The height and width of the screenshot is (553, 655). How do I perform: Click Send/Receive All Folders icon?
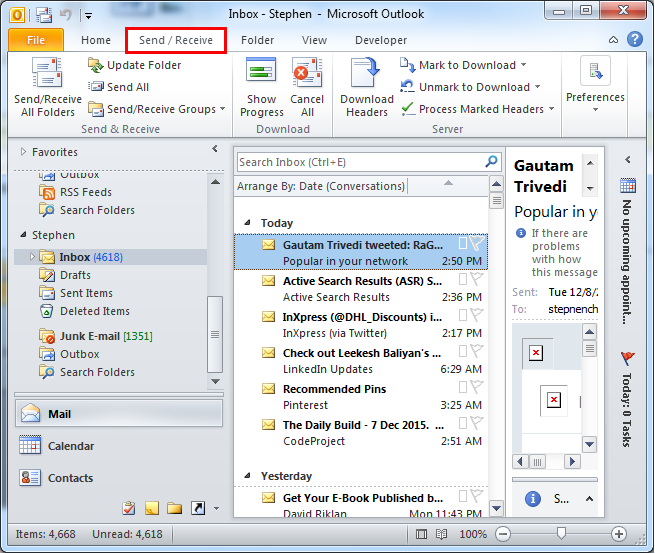pyautogui.click(x=47, y=72)
